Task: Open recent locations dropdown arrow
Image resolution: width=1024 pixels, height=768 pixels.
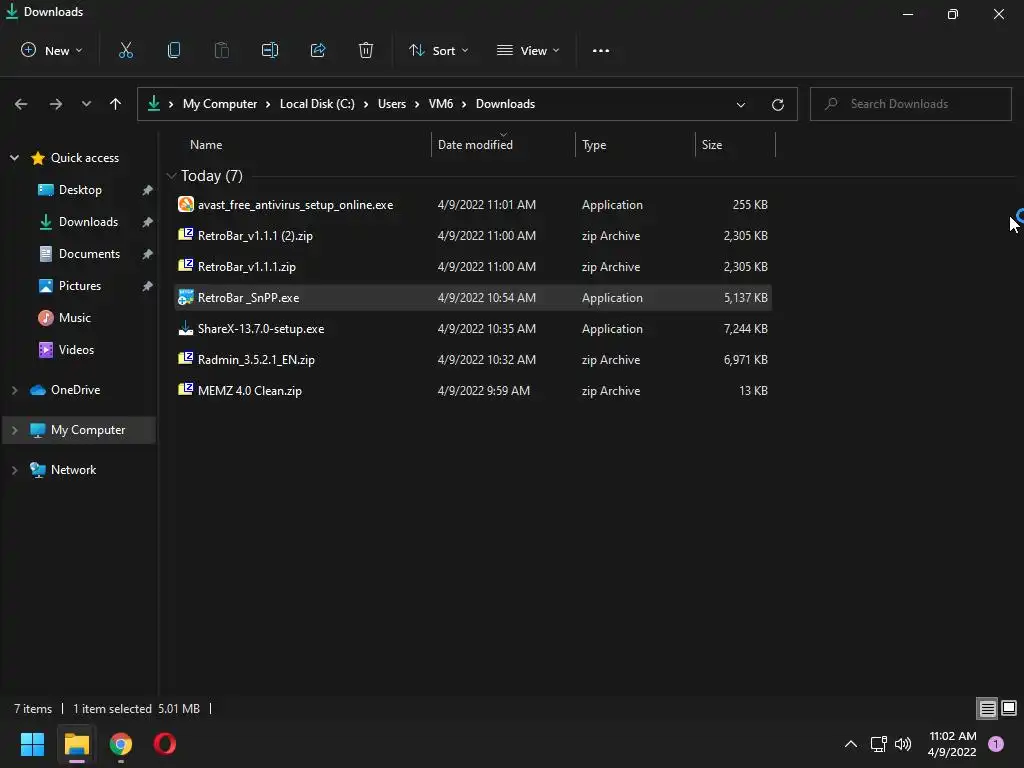Action: pos(86,104)
